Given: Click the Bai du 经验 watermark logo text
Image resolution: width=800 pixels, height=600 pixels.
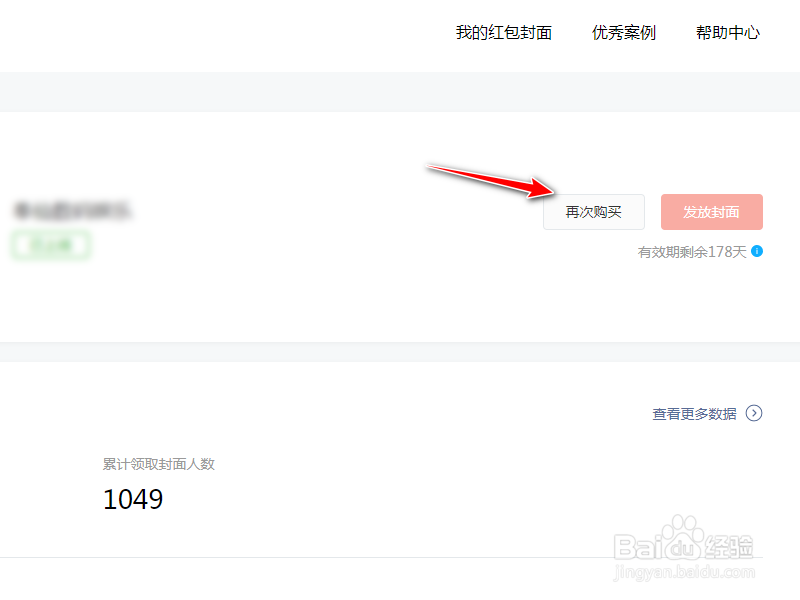Looking at the screenshot, I should tap(684, 547).
